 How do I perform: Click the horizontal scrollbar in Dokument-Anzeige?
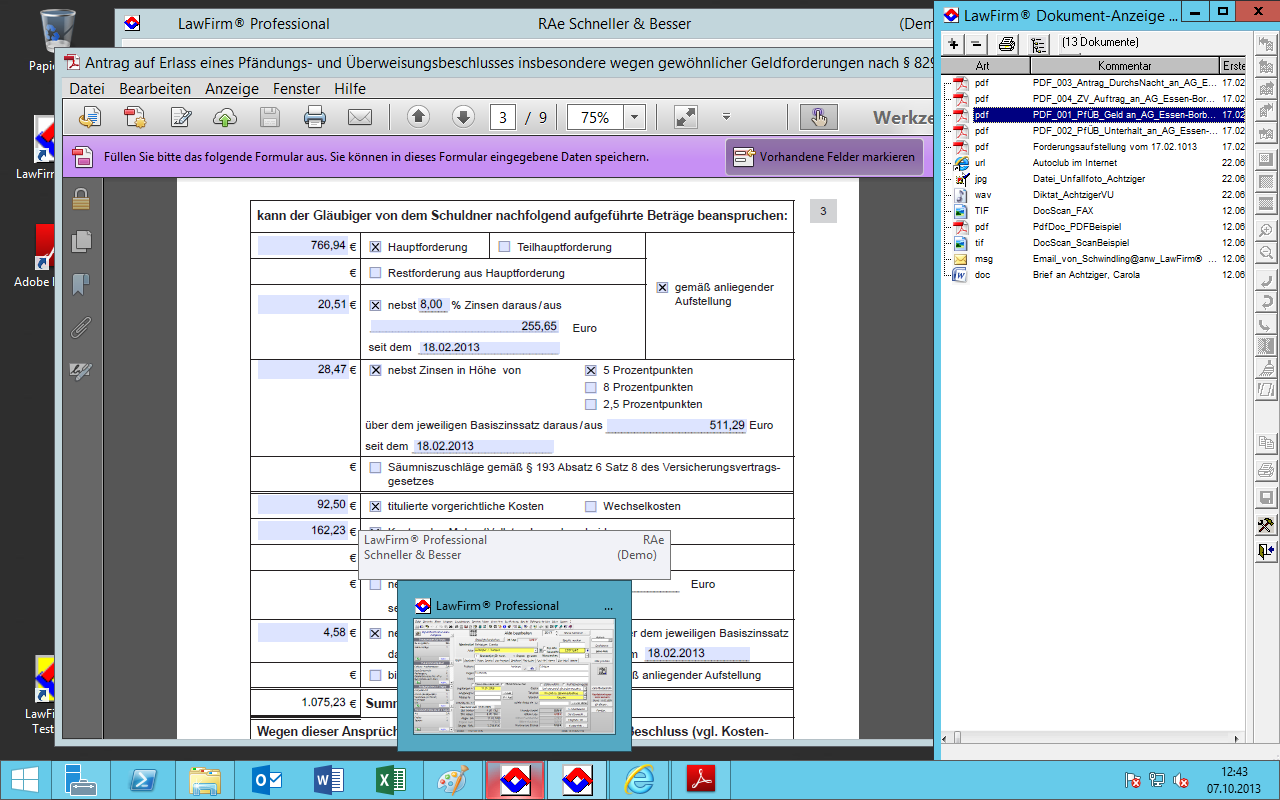(1092, 737)
